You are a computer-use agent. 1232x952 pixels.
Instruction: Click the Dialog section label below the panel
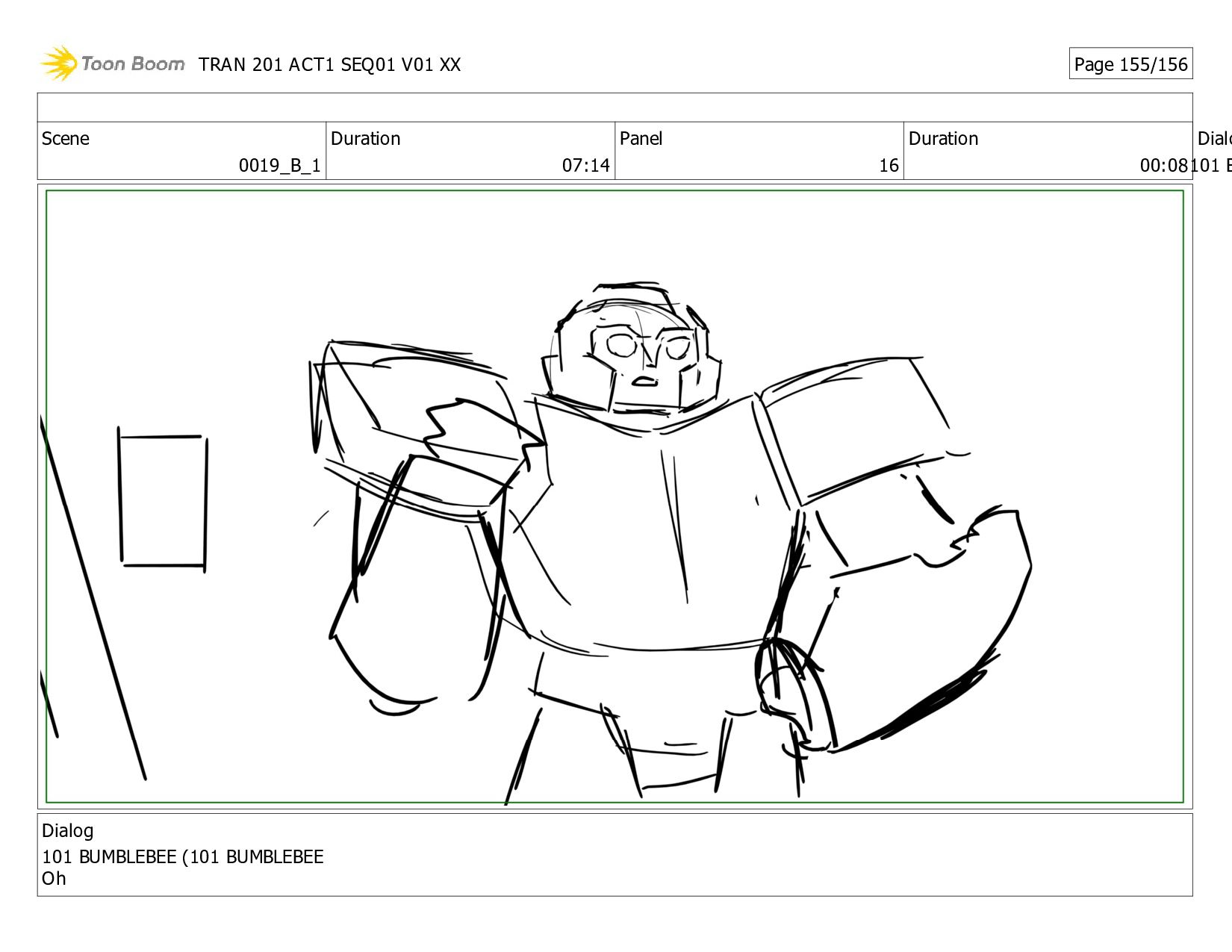click(x=68, y=831)
